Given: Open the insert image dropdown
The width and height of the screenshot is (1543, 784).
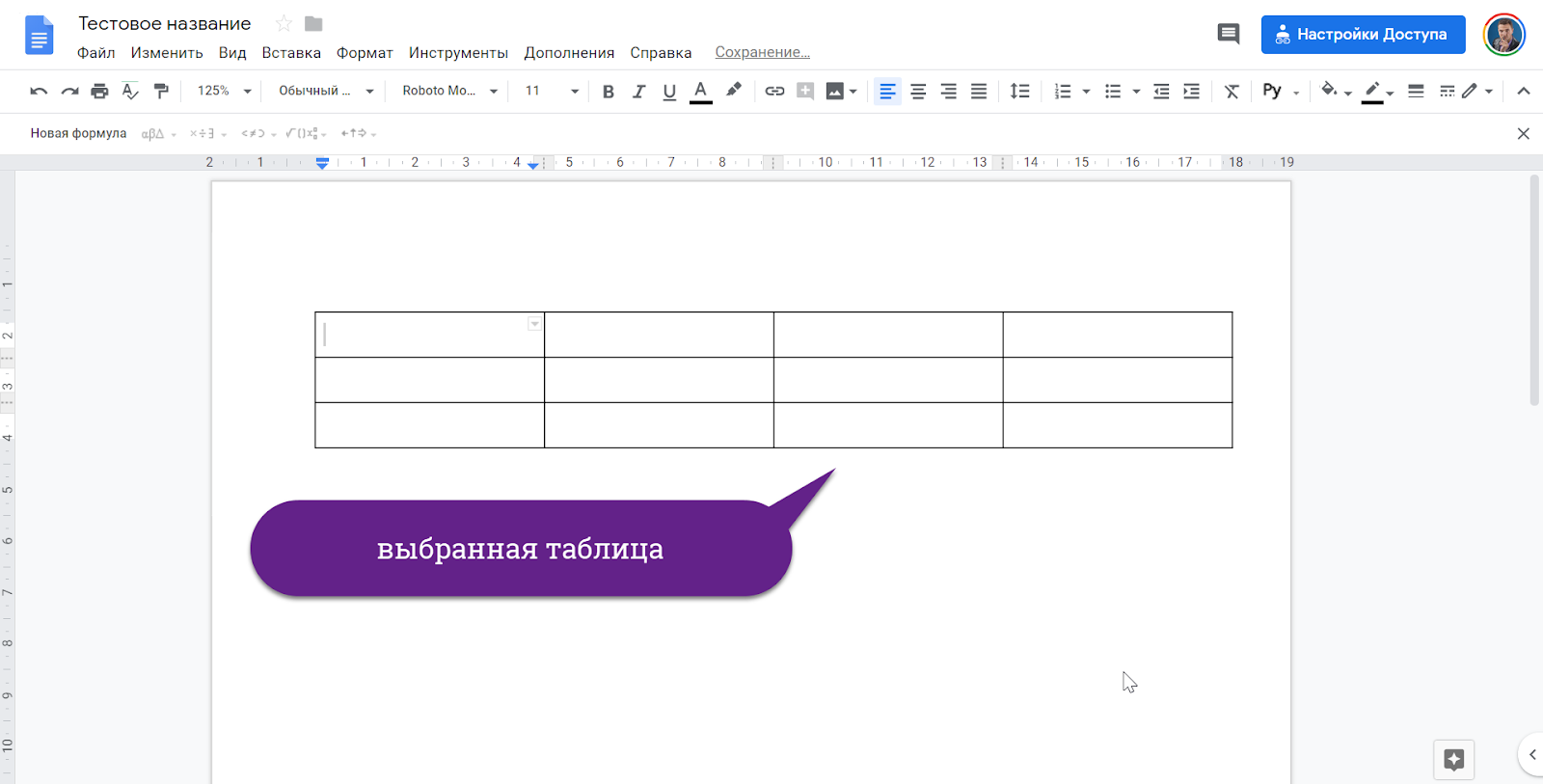Looking at the screenshot, I should click(x=842, y=91).
